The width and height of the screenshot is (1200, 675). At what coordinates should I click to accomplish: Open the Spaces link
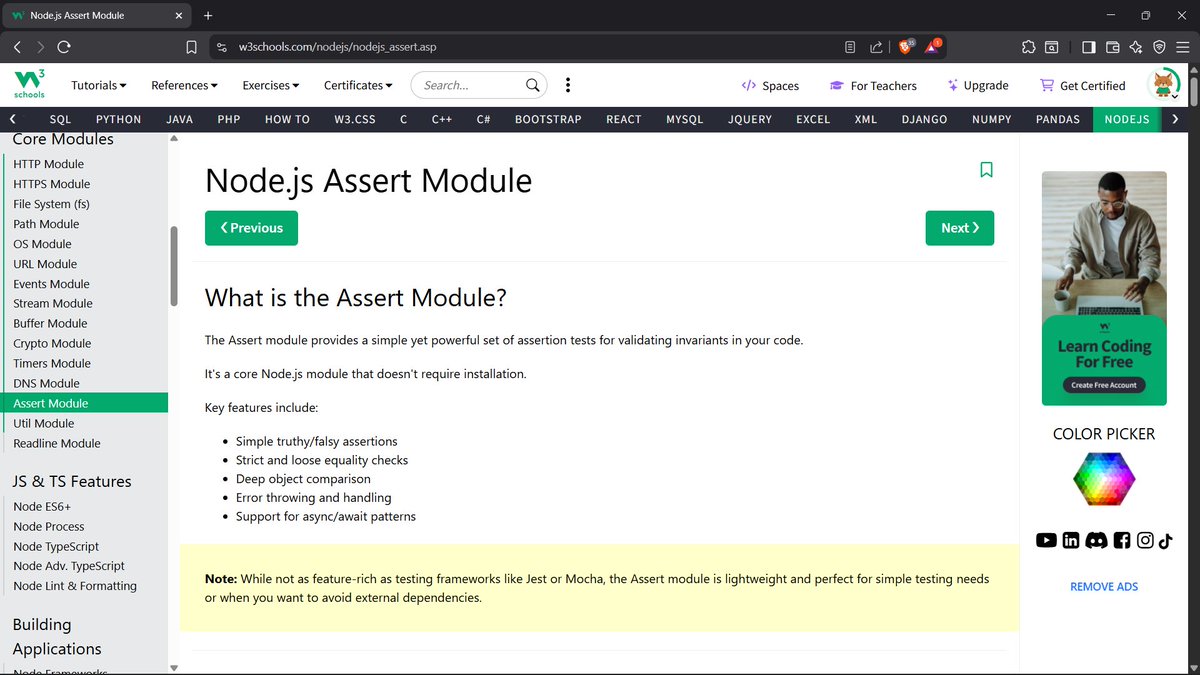pos(769,85)
